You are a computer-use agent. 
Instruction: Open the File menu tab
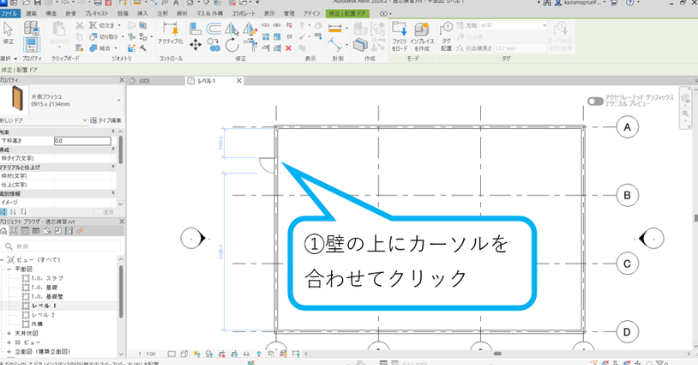click(8, 13)
